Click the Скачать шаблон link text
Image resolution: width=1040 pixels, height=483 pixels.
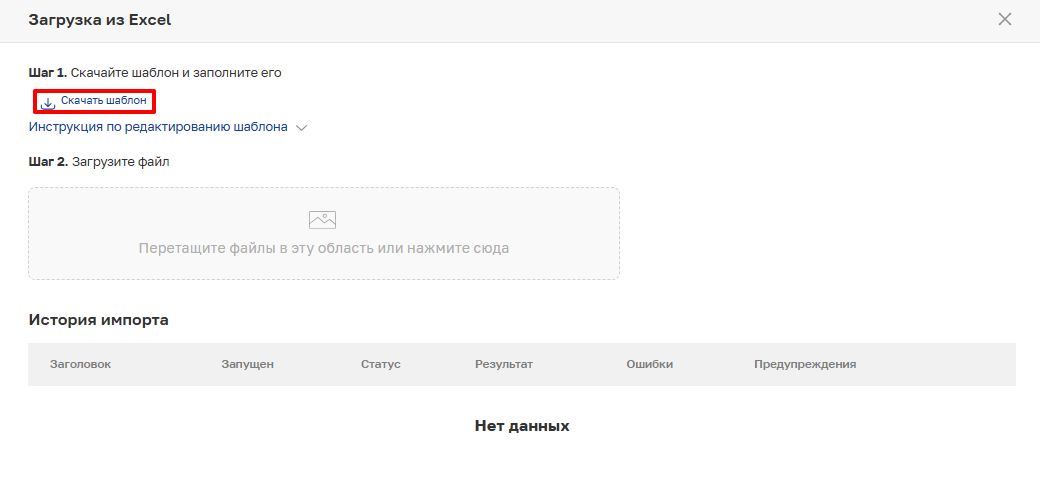point(104,101)
